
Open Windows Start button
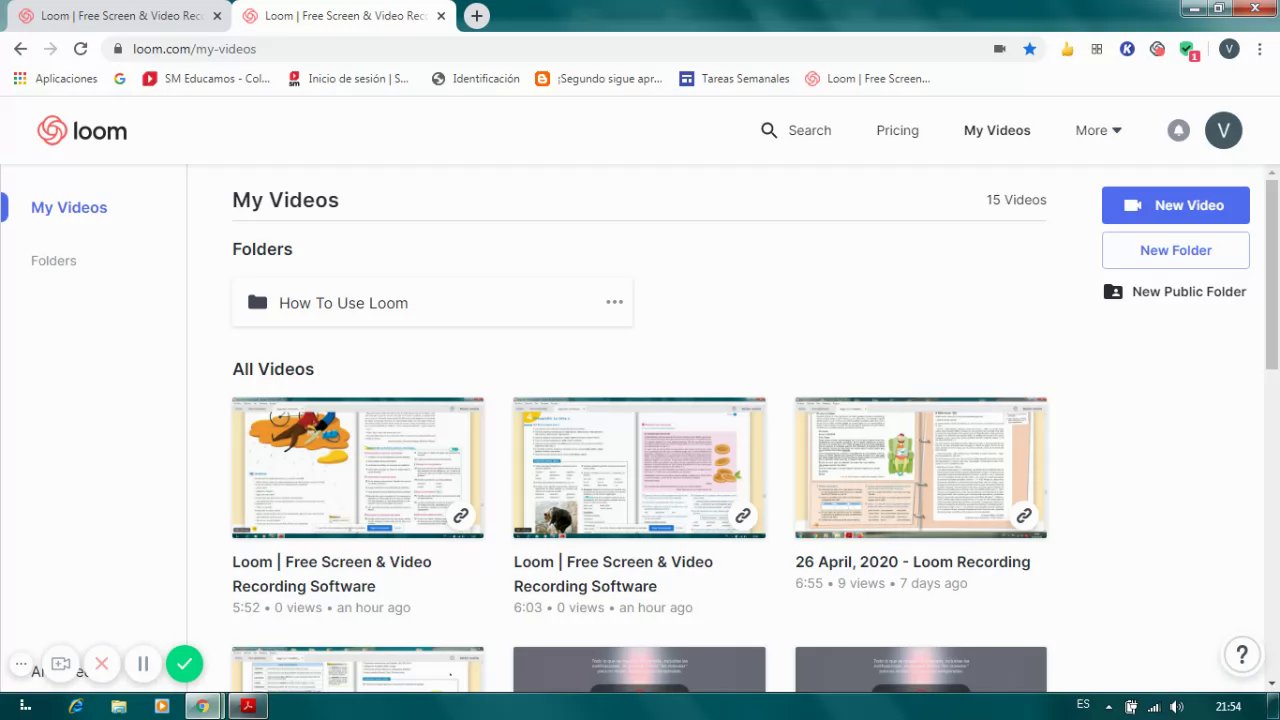(x=25, y=706)
